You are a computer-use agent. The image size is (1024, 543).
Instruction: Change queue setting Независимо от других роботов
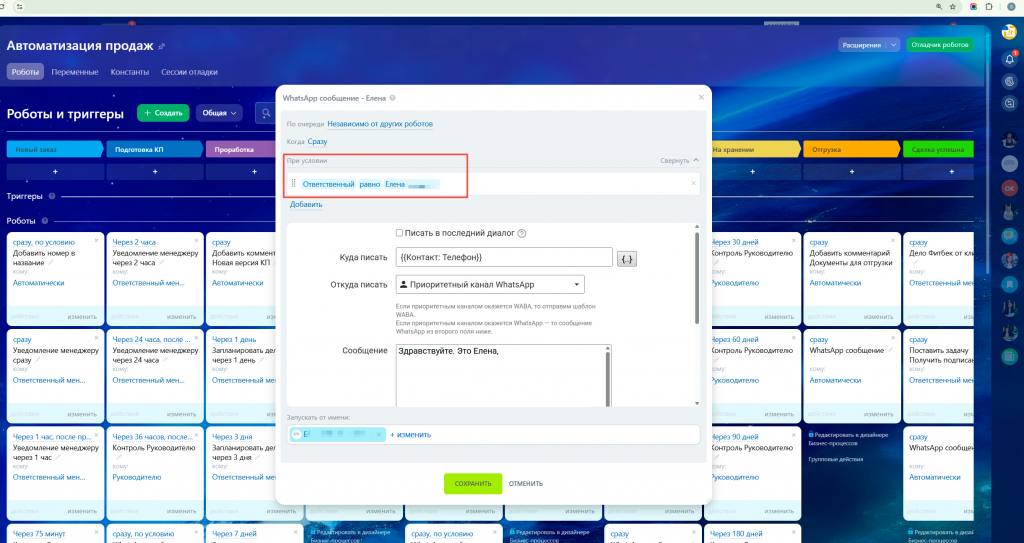tap(380, 123)
